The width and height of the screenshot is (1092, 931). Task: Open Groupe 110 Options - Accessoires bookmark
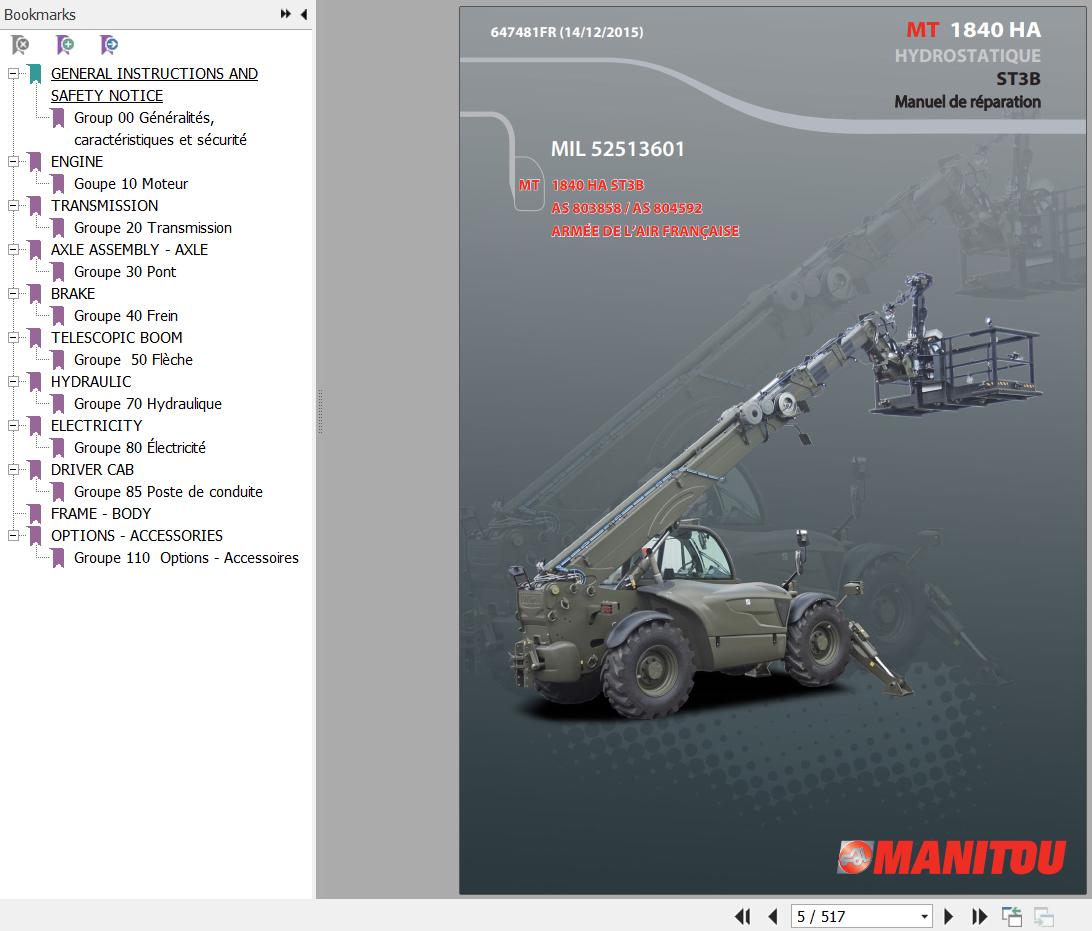click(186, 558)
